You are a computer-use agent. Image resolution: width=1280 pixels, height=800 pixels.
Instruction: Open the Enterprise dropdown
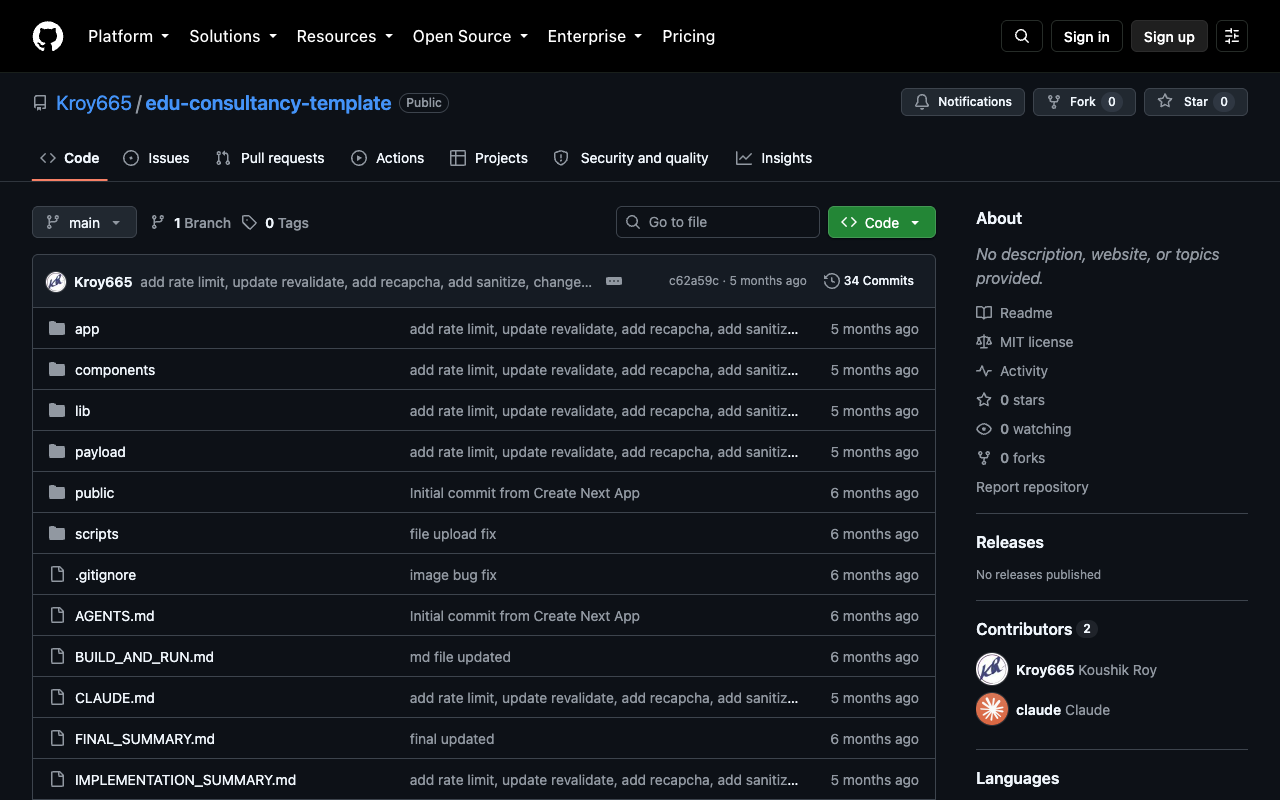595,36
